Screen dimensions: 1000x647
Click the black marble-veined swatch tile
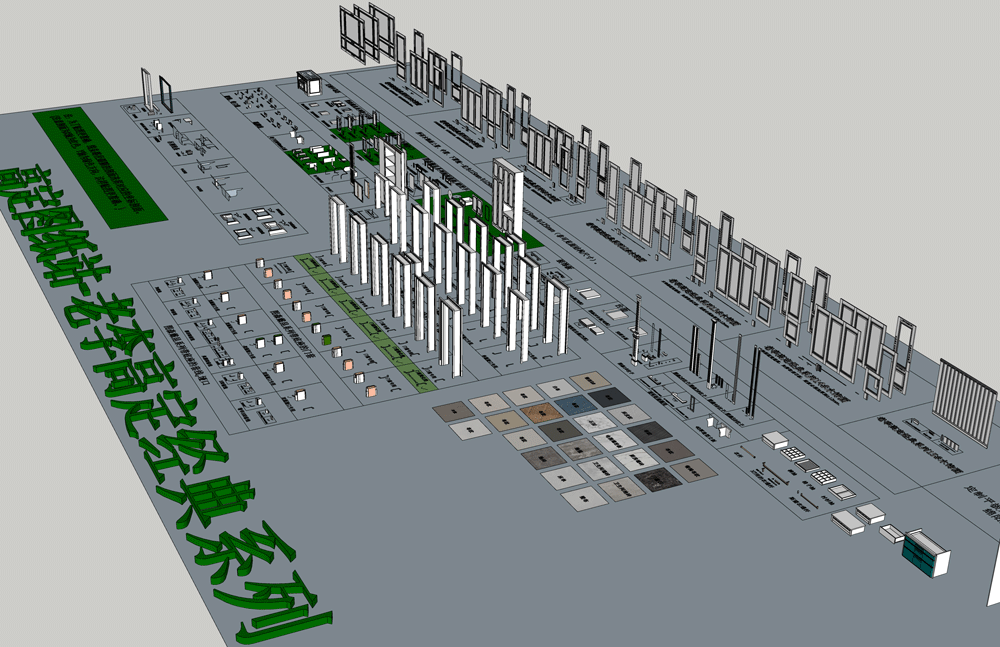click(658, 481)
